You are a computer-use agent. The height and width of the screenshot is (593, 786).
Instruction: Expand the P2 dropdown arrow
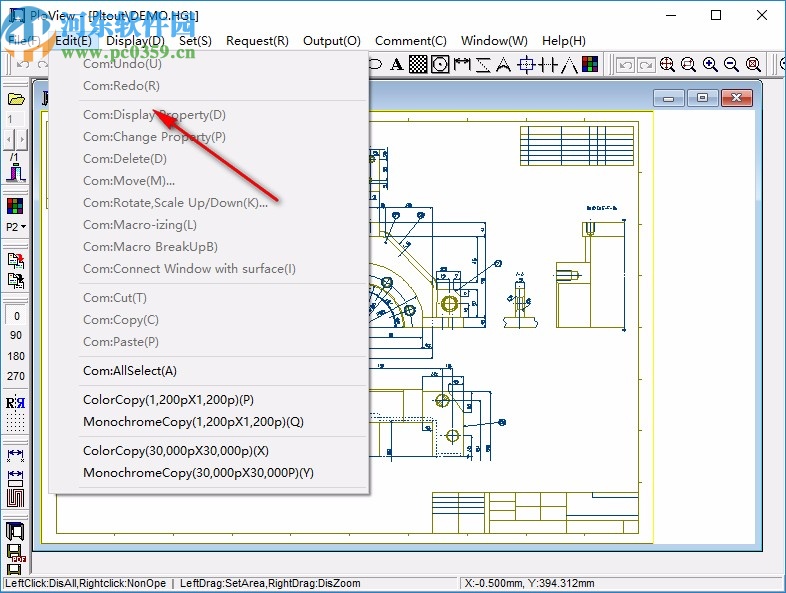tap(23, 227)
